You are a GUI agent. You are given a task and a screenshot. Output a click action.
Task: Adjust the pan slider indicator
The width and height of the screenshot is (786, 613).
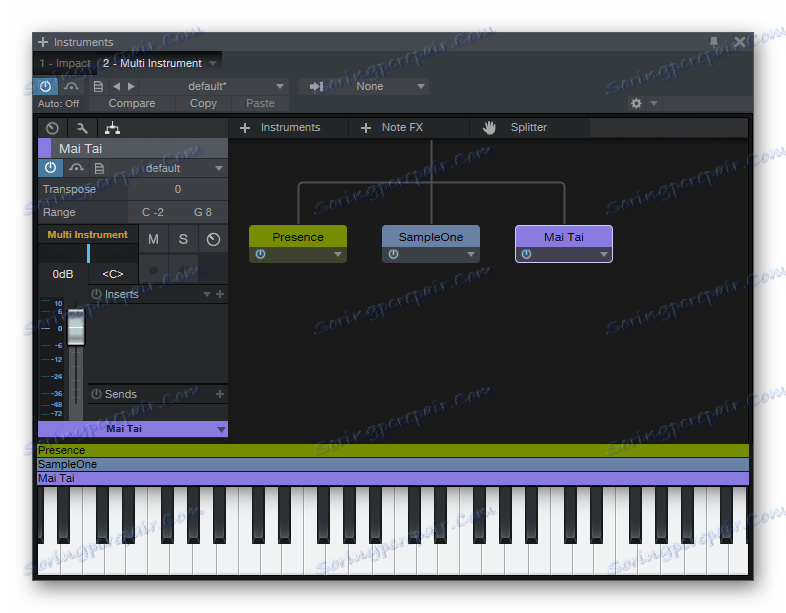(88, 254)
